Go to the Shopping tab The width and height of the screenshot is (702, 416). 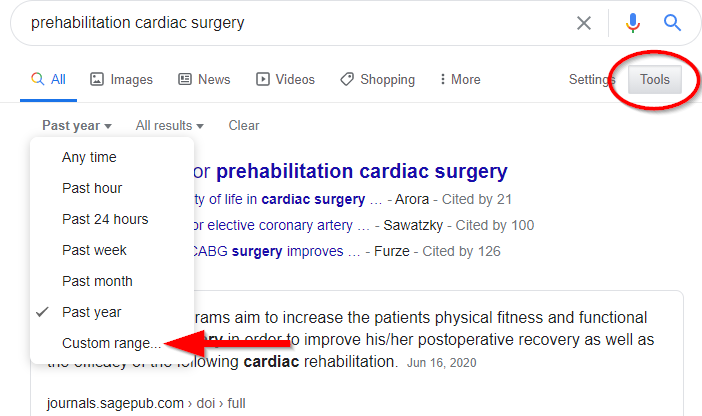377,80
